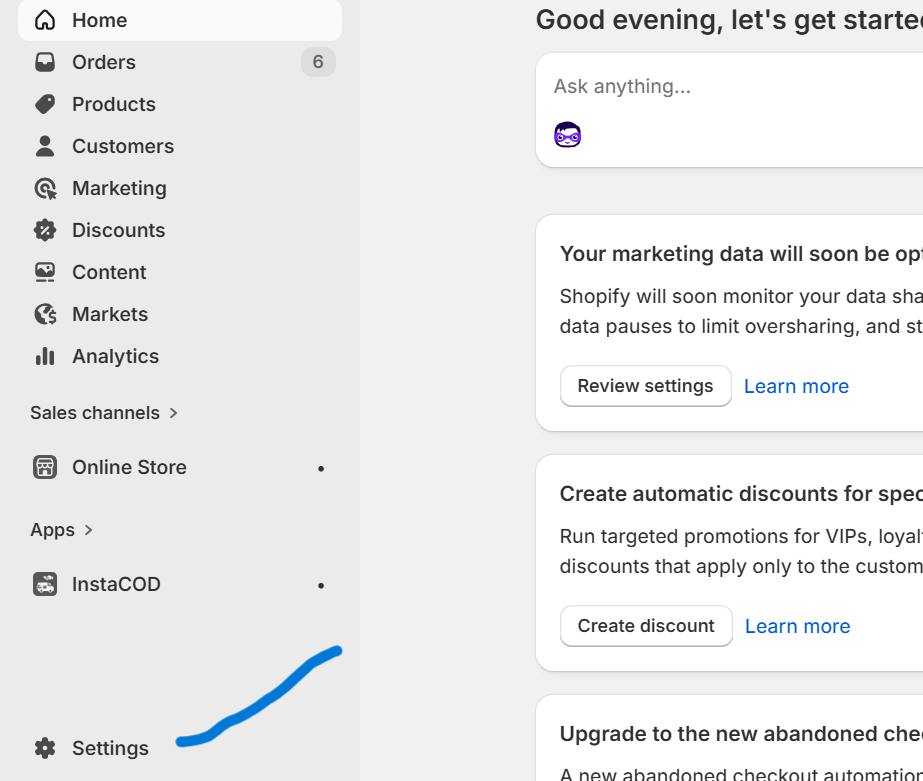
Task: Expand the Sales channels section
Action: click(104, 413)
